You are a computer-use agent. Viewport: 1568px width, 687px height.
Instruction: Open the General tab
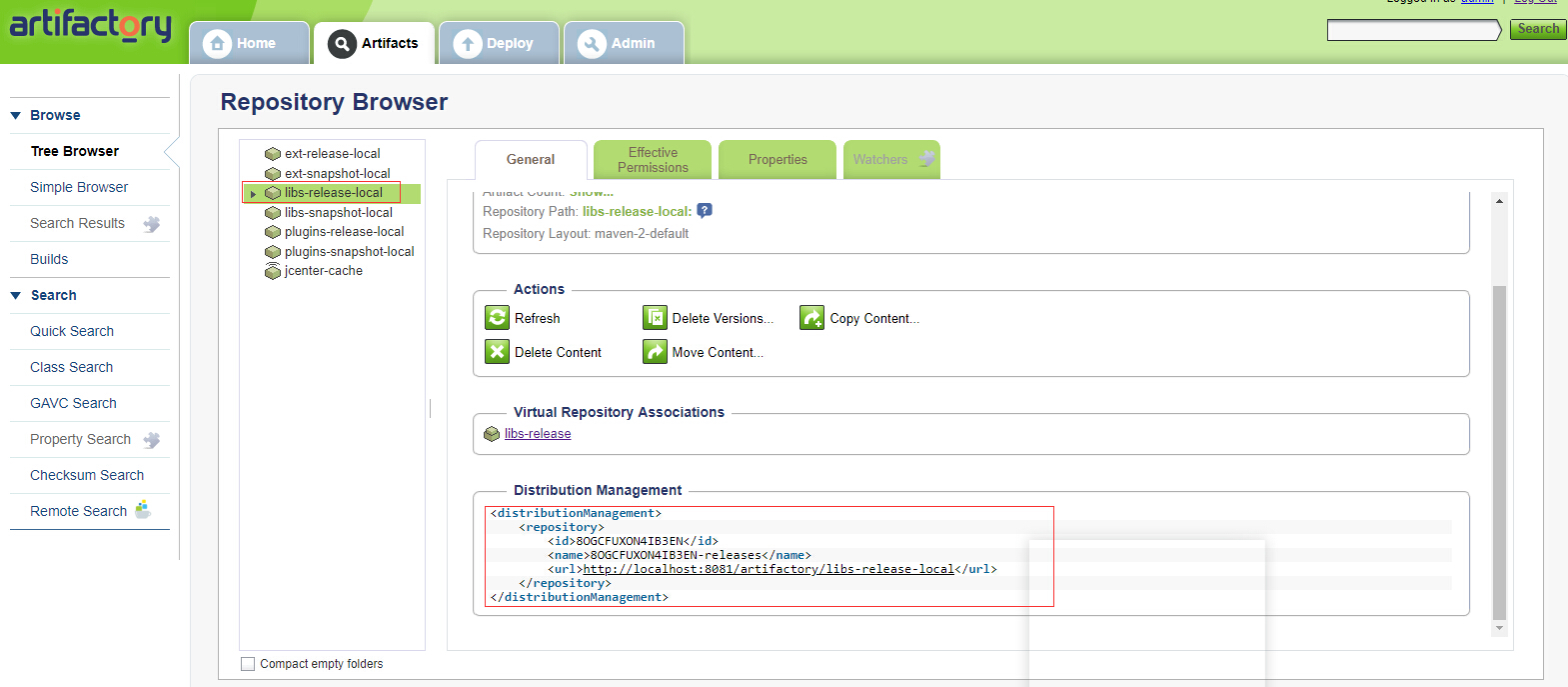[x=531, y=160]
